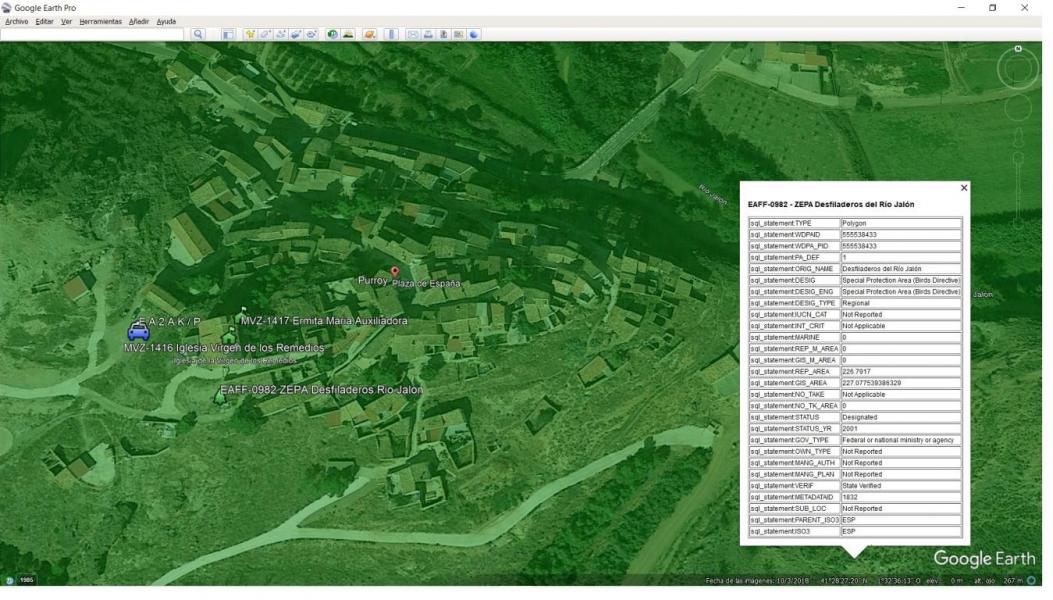Screen dimensions: 1053x600
Task: Click the zoom slider on the map
Action: (1018, 160)
